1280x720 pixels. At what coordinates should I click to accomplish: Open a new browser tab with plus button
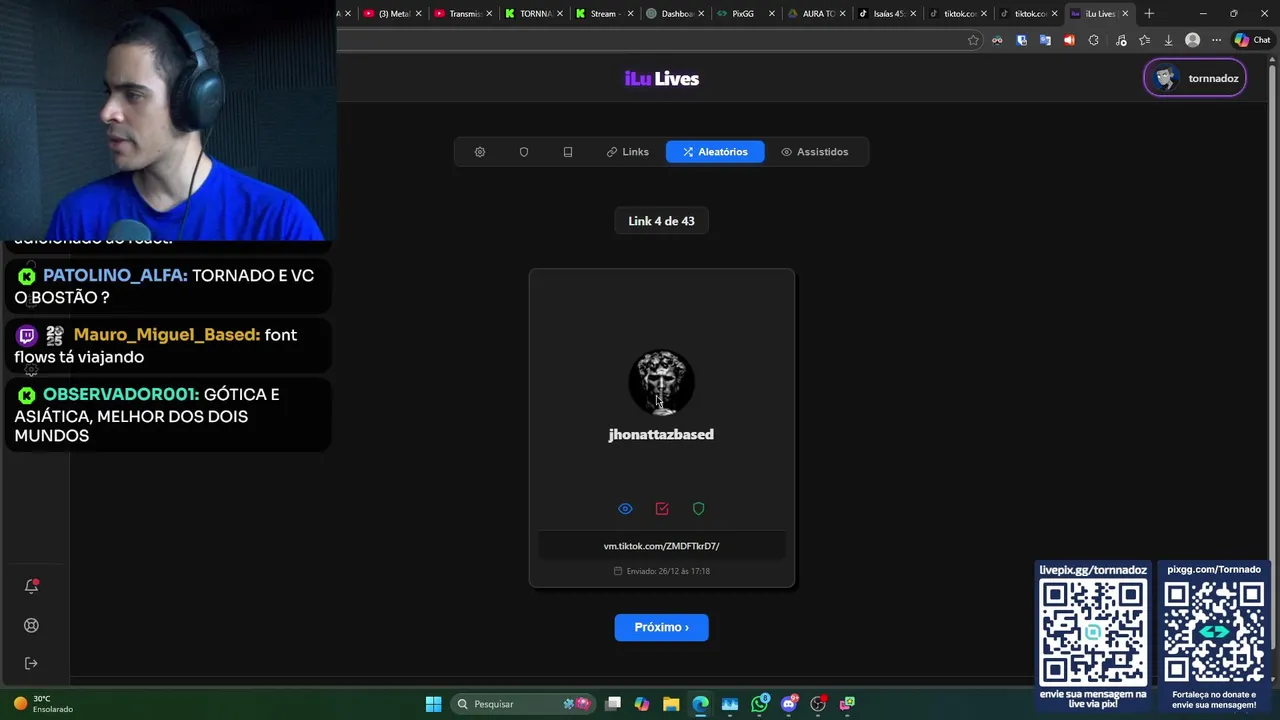click(1149, 13)
